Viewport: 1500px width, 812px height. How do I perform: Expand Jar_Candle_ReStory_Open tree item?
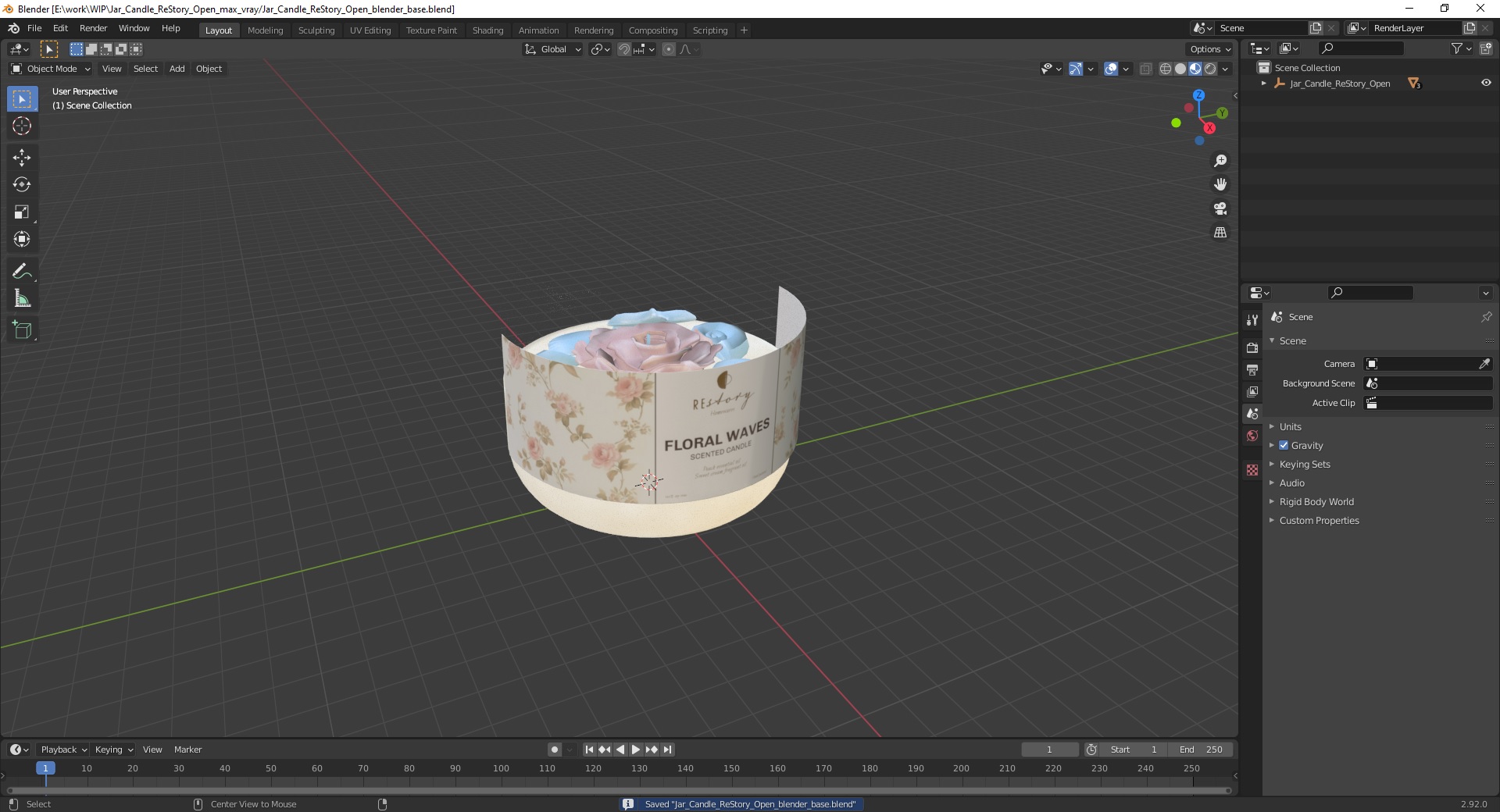click(x=1264, y=83)
